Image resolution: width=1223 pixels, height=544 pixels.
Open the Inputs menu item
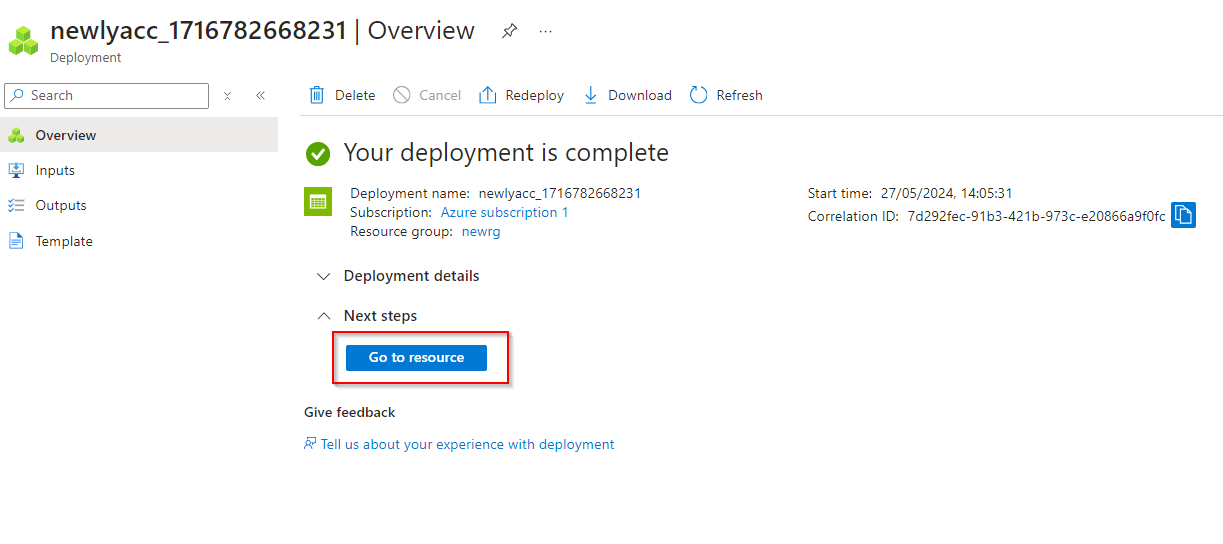(55, 170)
